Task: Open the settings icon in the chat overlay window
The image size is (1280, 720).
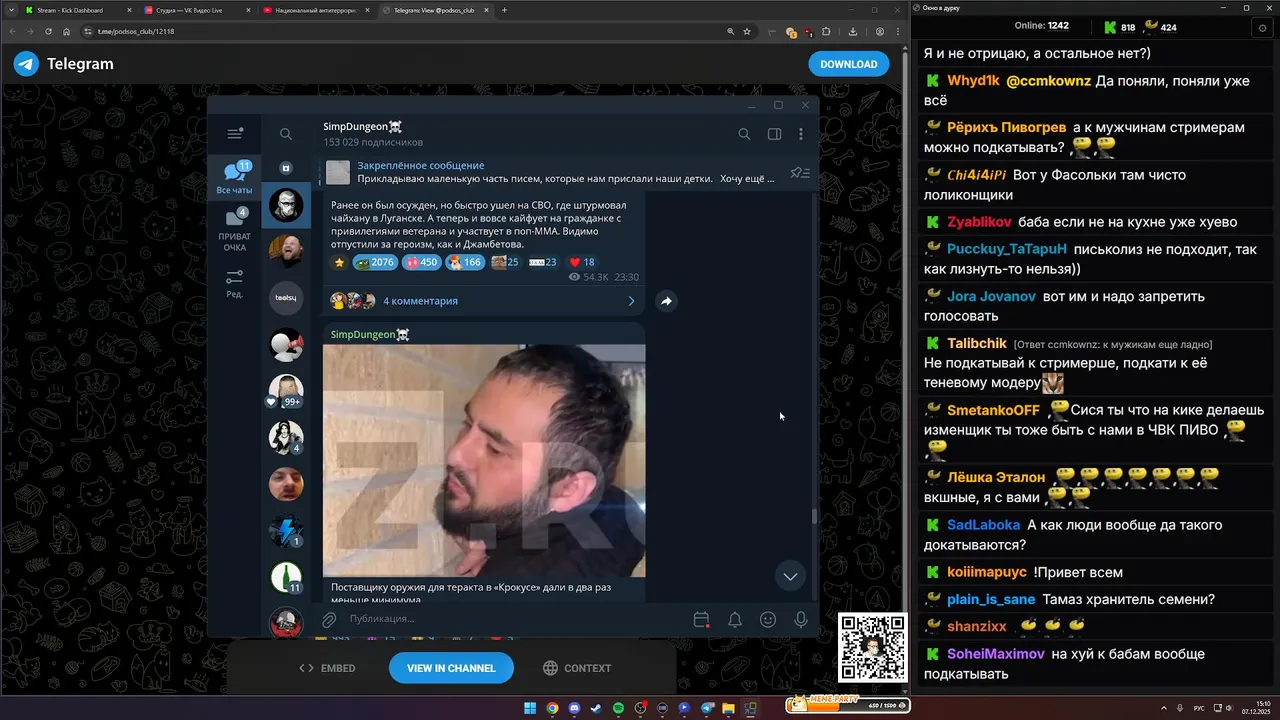Action: (1262, 28)
